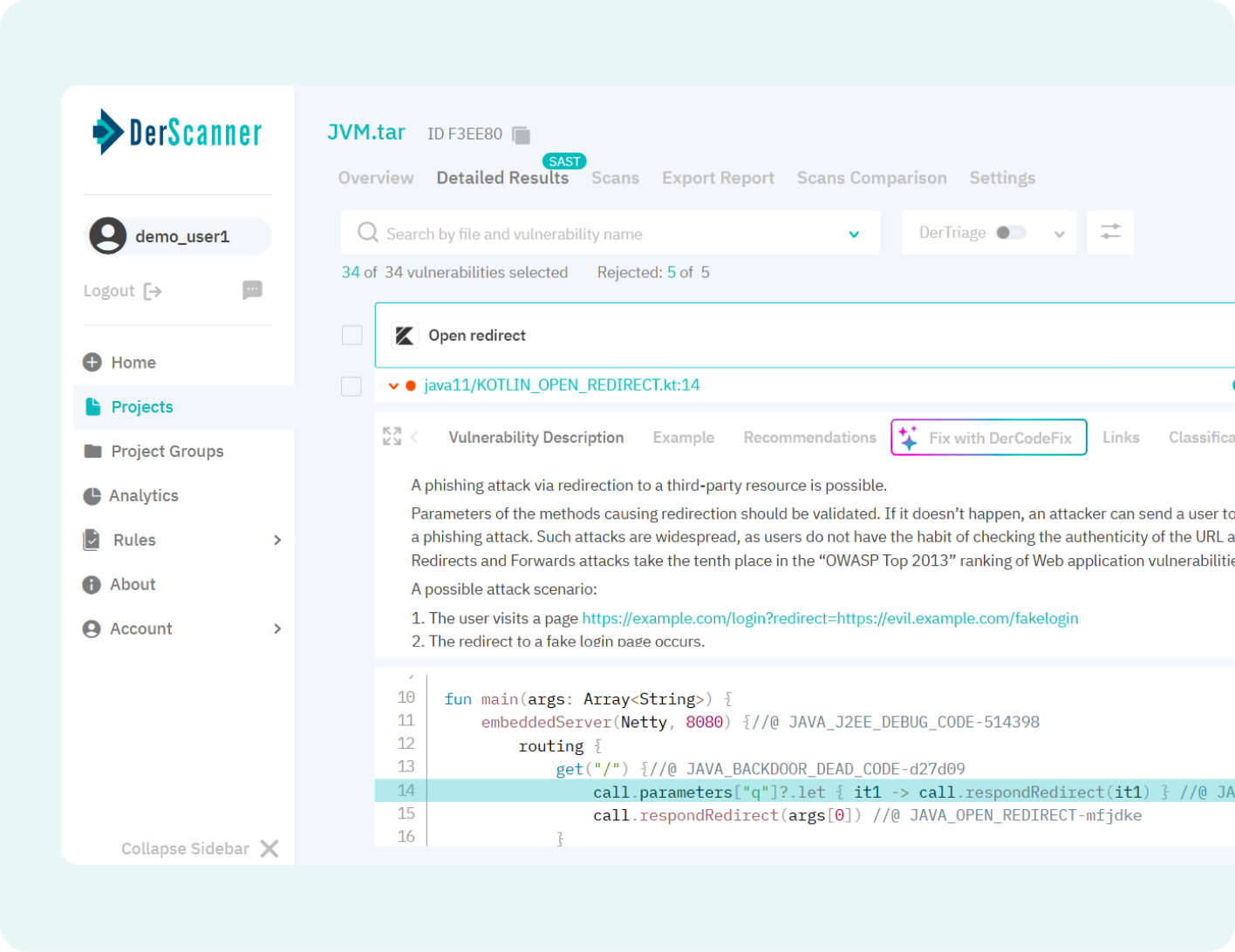Switch to the Scans Comparison tab
Viewport: 1235px width, 952px height.
click(x=870, y=178)
